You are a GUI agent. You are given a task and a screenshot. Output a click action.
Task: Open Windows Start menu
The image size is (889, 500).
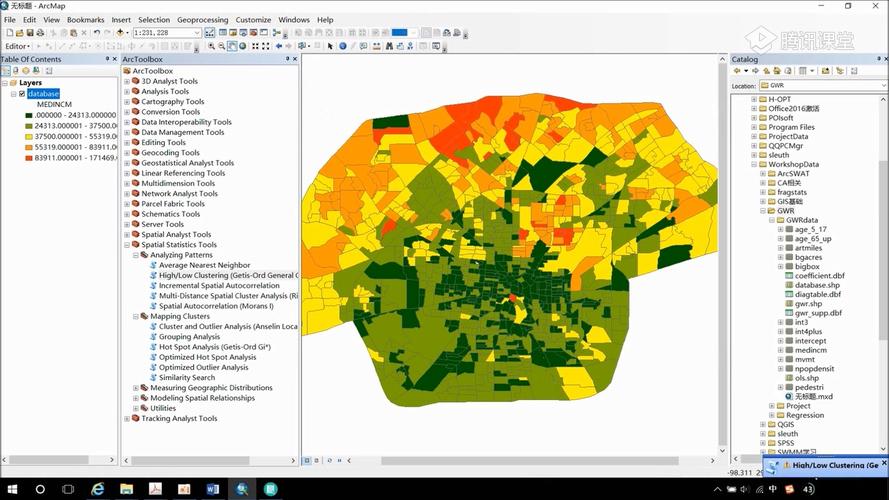[12, 489]
